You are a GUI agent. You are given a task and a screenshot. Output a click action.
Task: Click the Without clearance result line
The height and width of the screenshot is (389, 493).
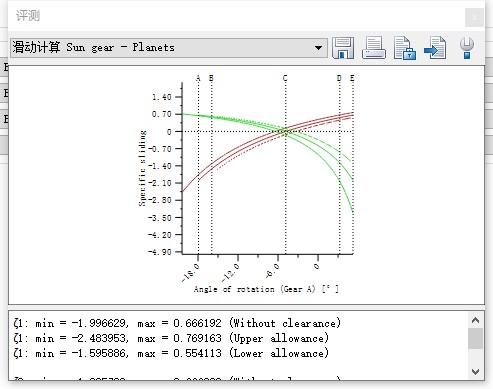(177, 323)
